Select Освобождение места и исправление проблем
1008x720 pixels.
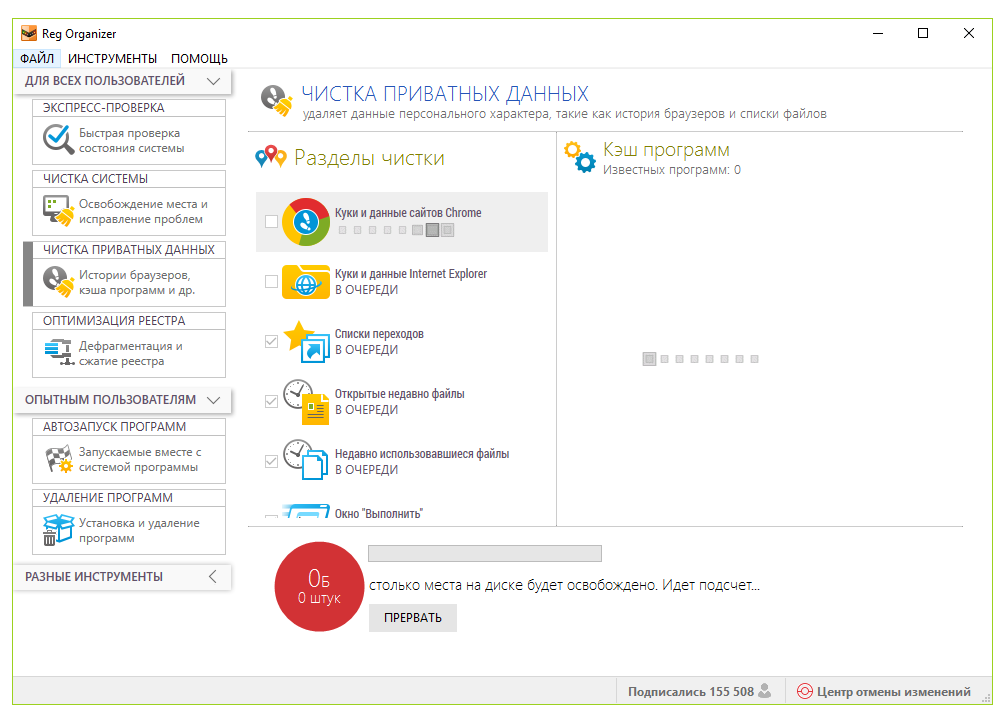tap(143, 212)
